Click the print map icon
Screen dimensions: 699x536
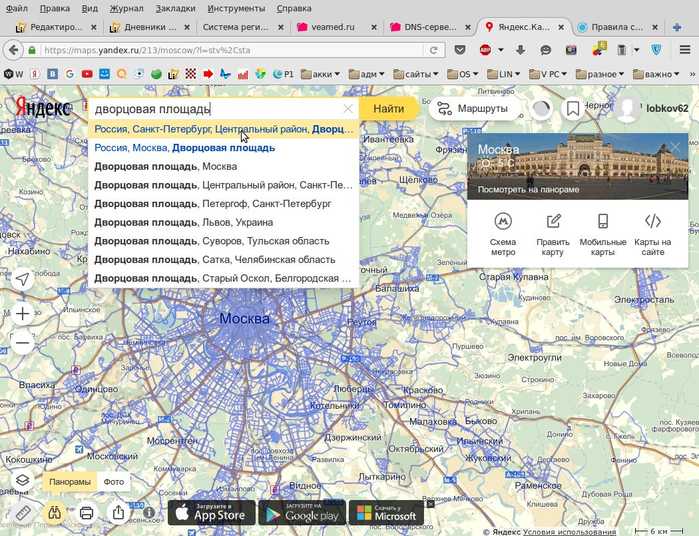pos(86,513)
